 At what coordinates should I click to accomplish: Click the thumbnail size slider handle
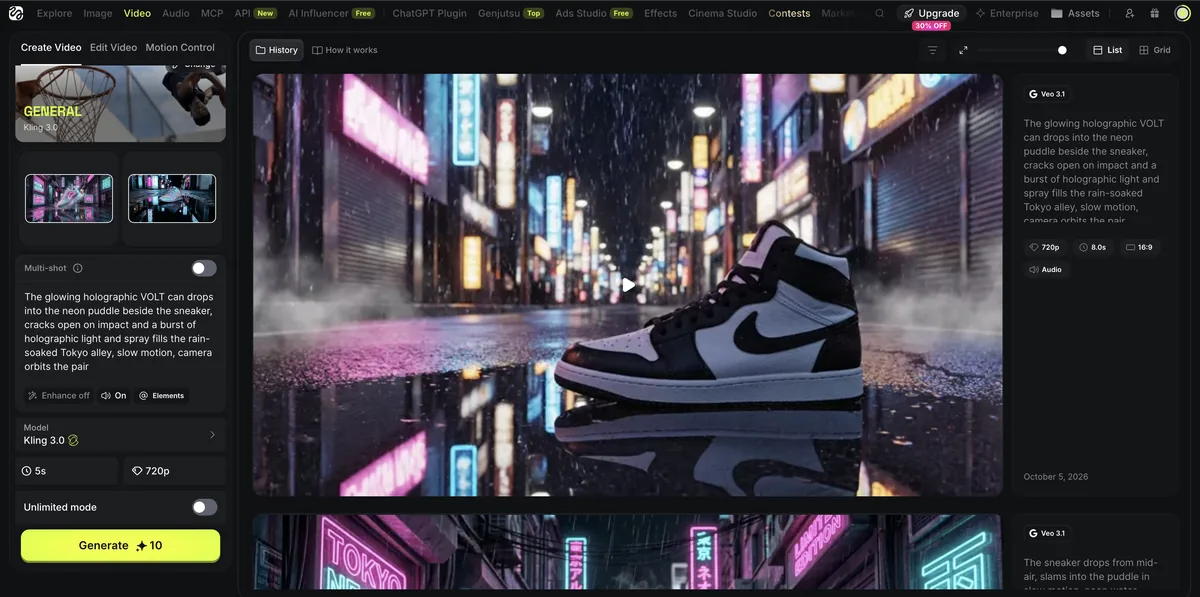coord(1062,50)
